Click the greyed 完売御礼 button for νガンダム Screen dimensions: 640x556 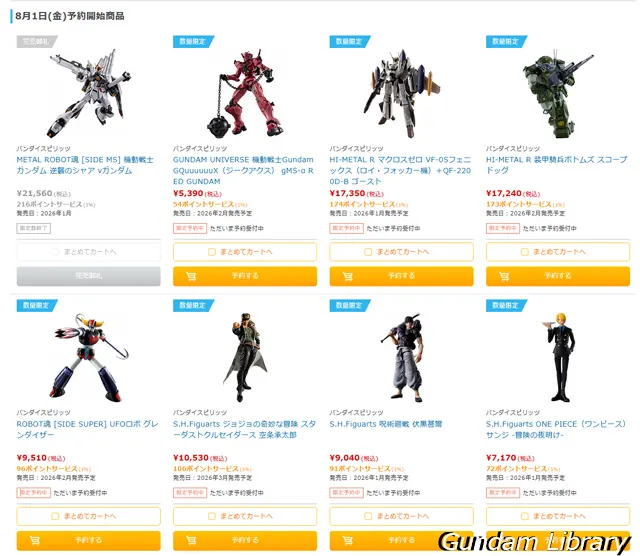tap(89, 276)
